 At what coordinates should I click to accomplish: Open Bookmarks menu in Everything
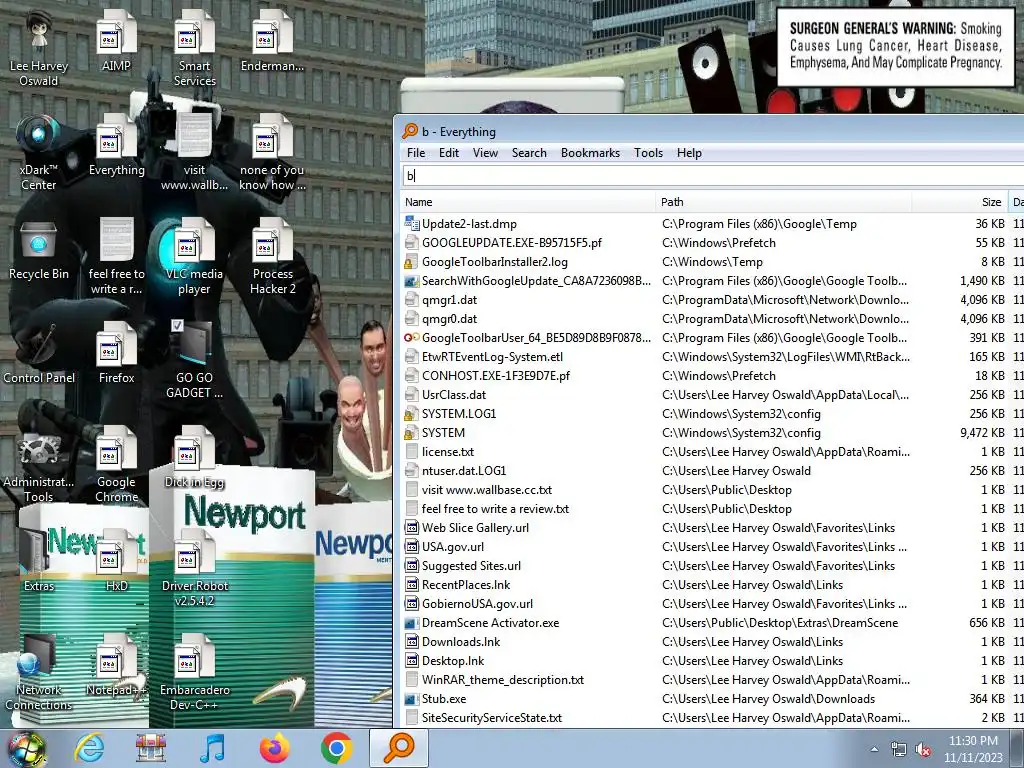pos(590,153)
